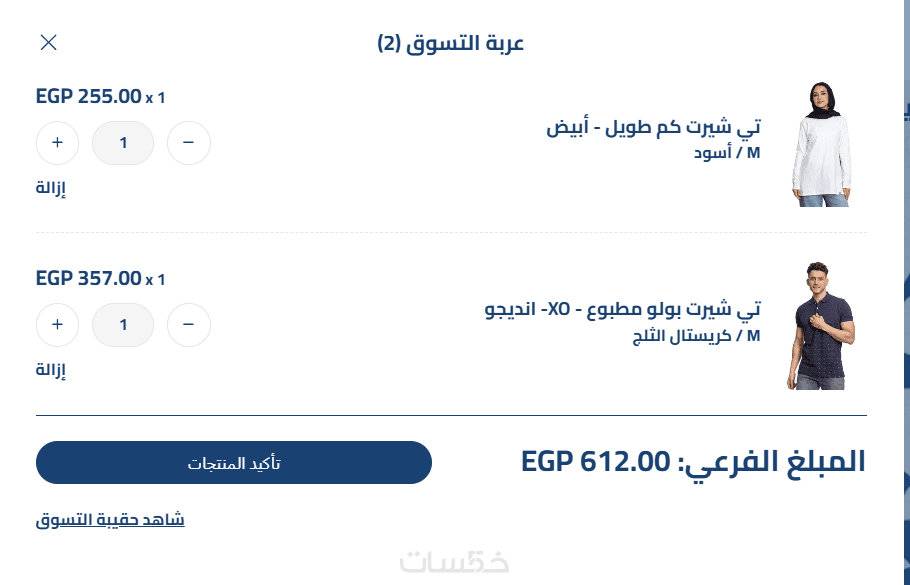The height and width of the screenshot is (585, 910).
Task: Follow the شاهد حقيبة التسوق link
Action: point(110,520)
